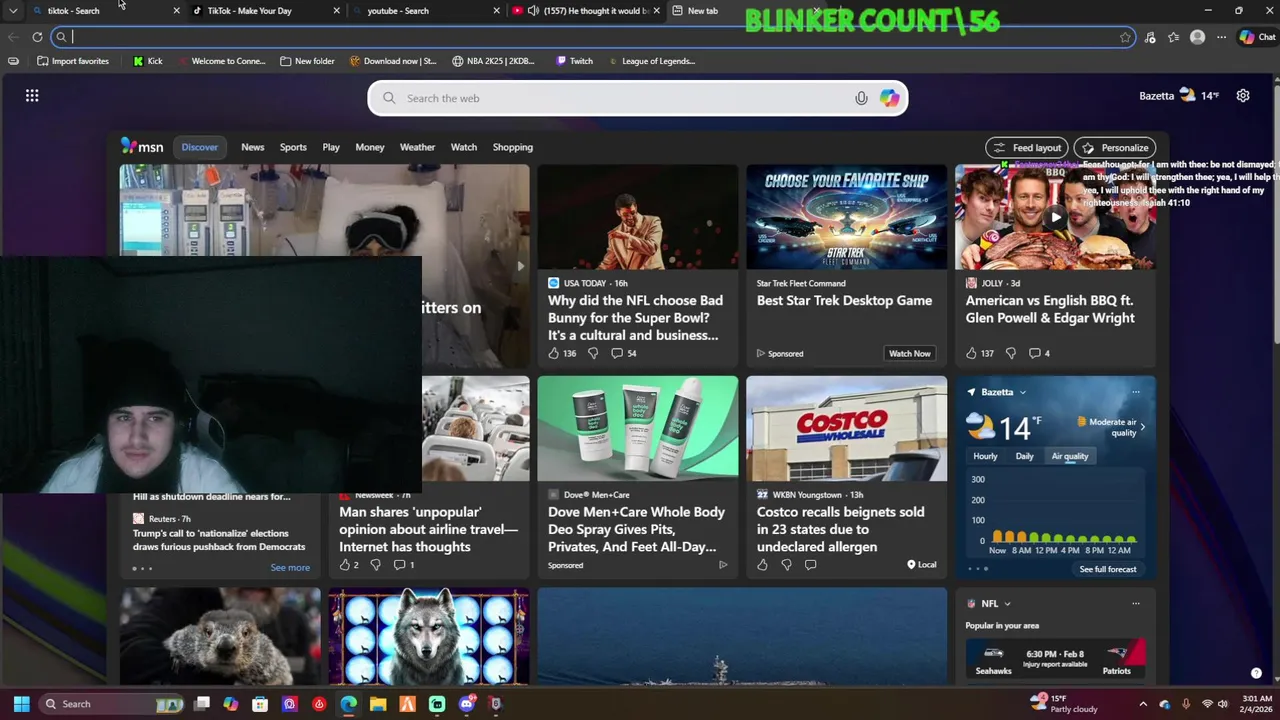Select the Watch feed tab

click(x=464, y=147)
